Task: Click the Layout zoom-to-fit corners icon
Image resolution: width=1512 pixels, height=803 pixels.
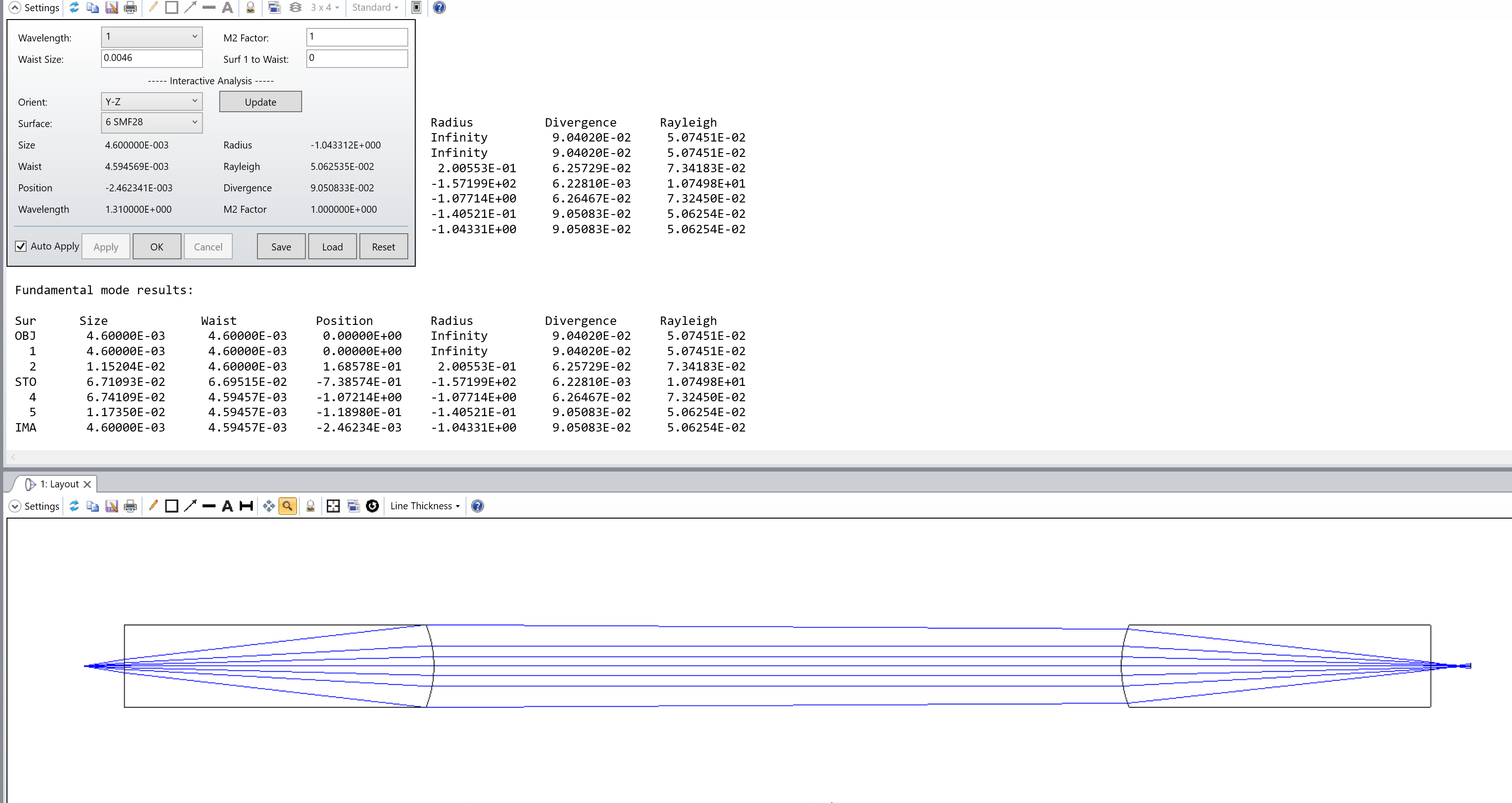Action: pyautogui.click(x=333, y=506)
